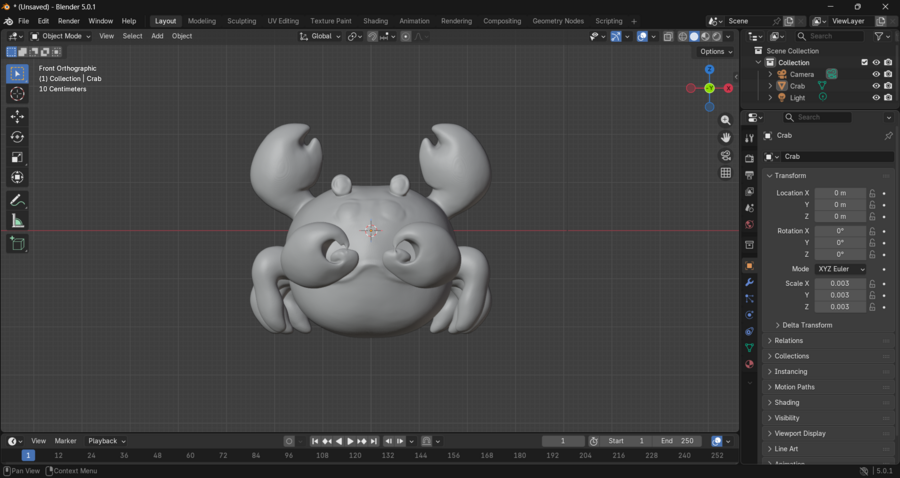
Task: Select the Rotate tool
Action: pyautogui.click(x=17, y=137)
